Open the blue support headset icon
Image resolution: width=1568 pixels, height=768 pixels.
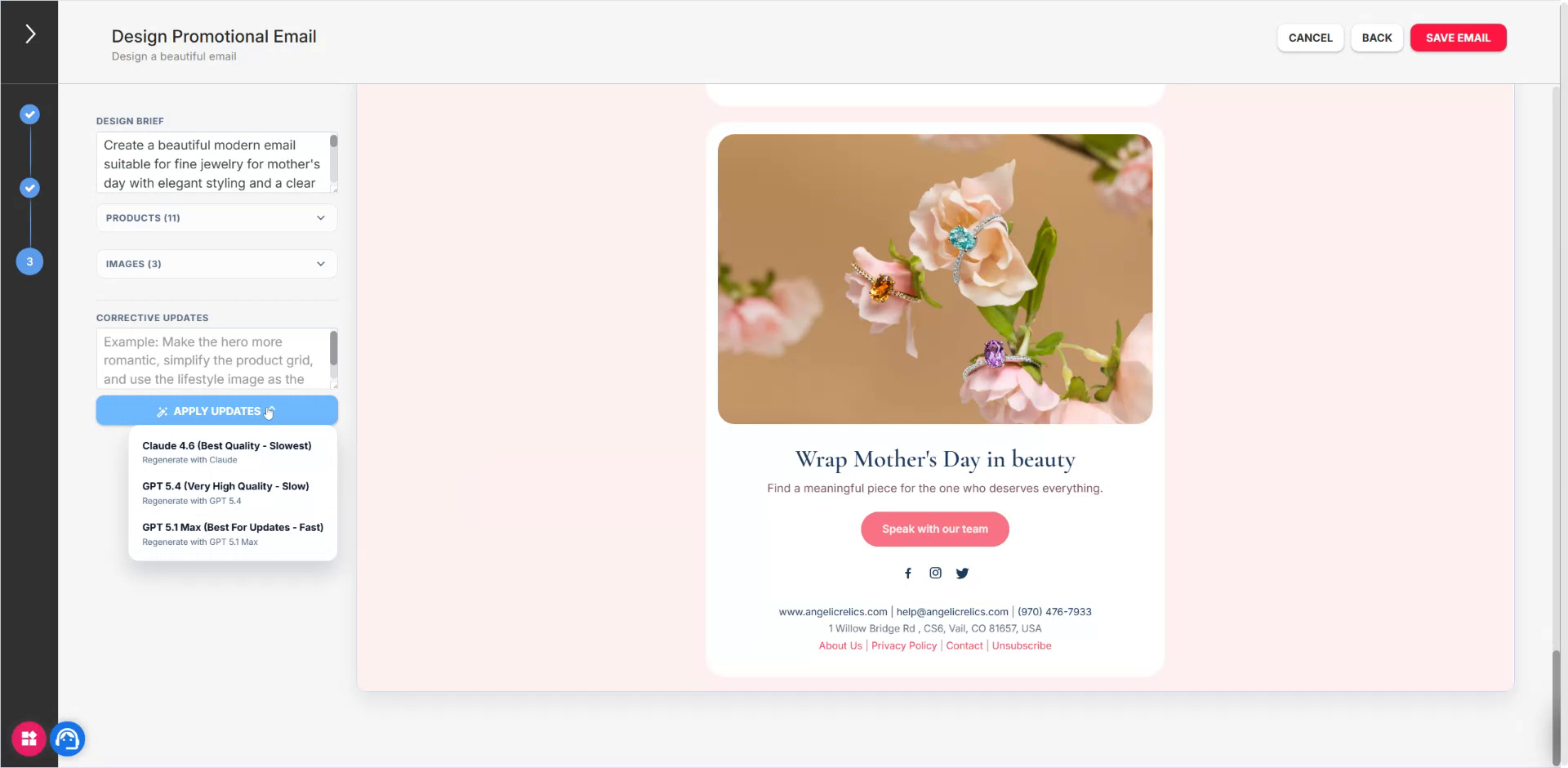[x=68, y=739]
